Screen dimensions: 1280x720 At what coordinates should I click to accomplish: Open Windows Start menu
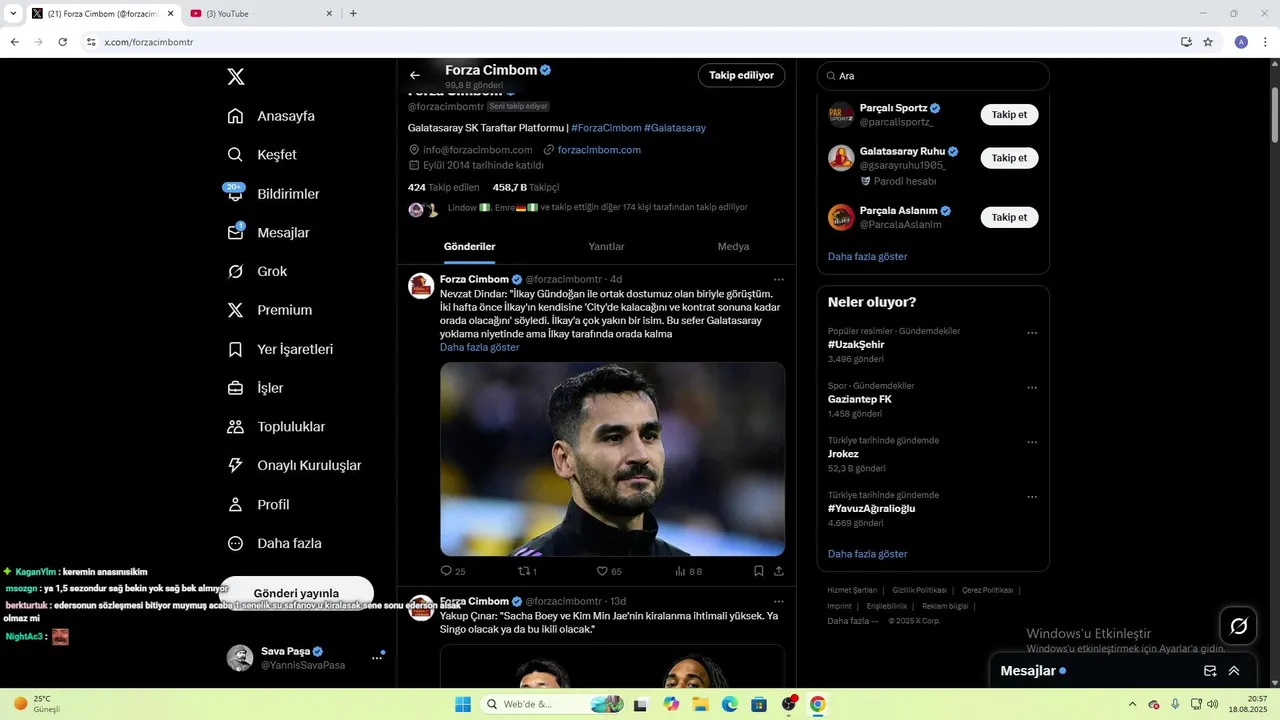(x=463, y=704)
